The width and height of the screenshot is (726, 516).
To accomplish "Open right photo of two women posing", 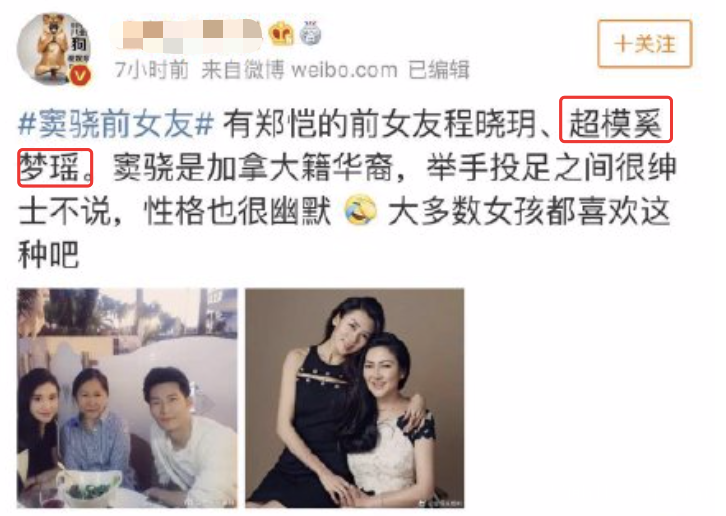I will [355, 398].
